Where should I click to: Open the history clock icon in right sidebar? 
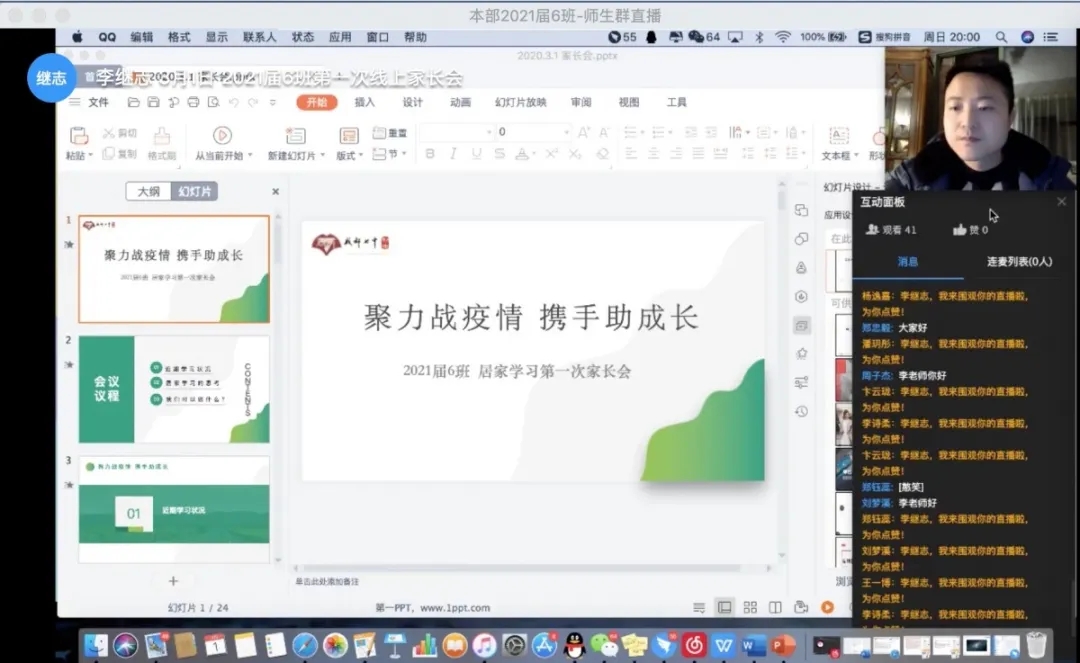coord(801,411)
